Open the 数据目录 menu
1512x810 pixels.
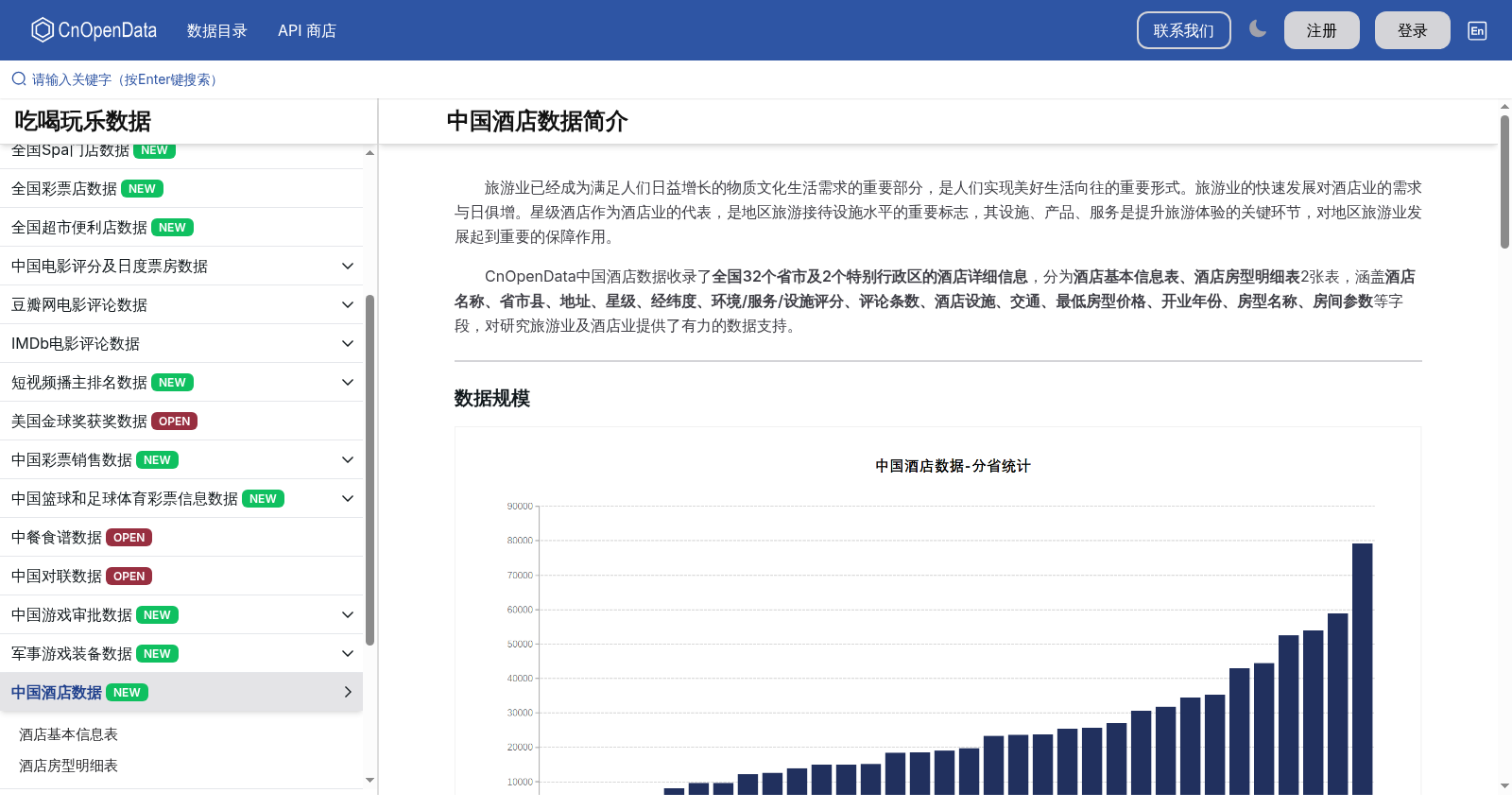216,30
